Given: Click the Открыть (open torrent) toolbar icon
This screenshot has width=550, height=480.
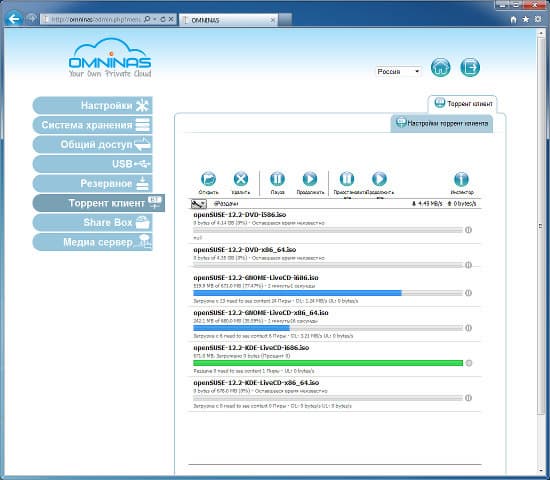Looking at the screenshot, I should pyautogui.click(x=208, y=179).
